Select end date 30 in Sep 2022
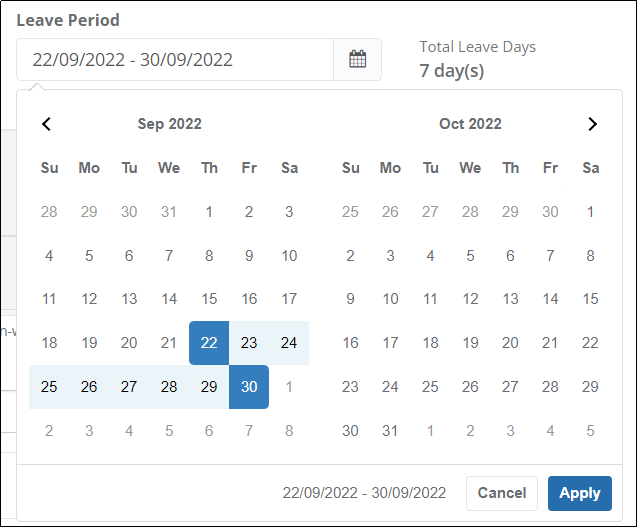 [x=249, y=387]
